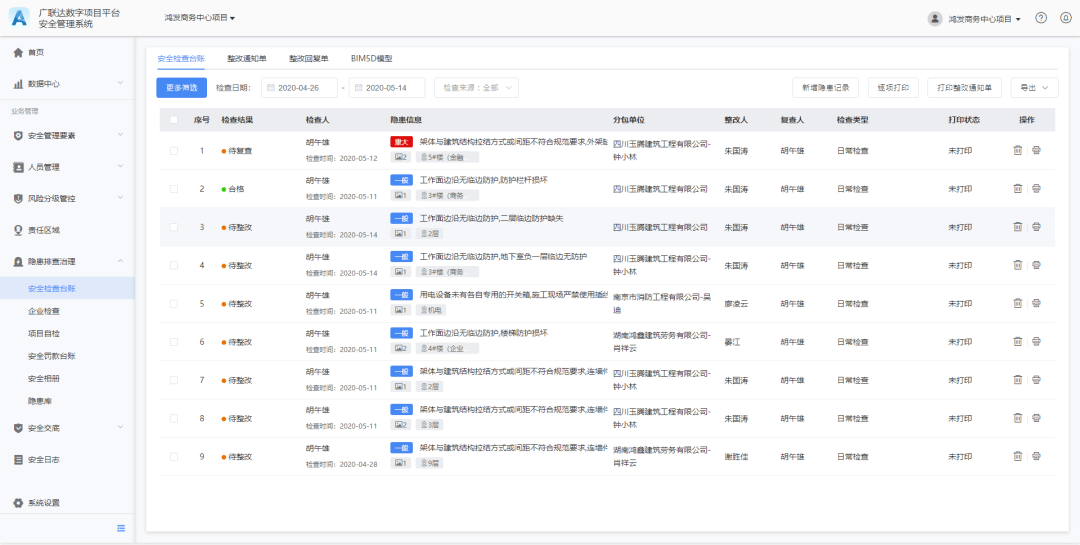Viewport: 1080px width, 545px height.
Task: Click user avatar icon in header
Action: (x=935, y=19)
